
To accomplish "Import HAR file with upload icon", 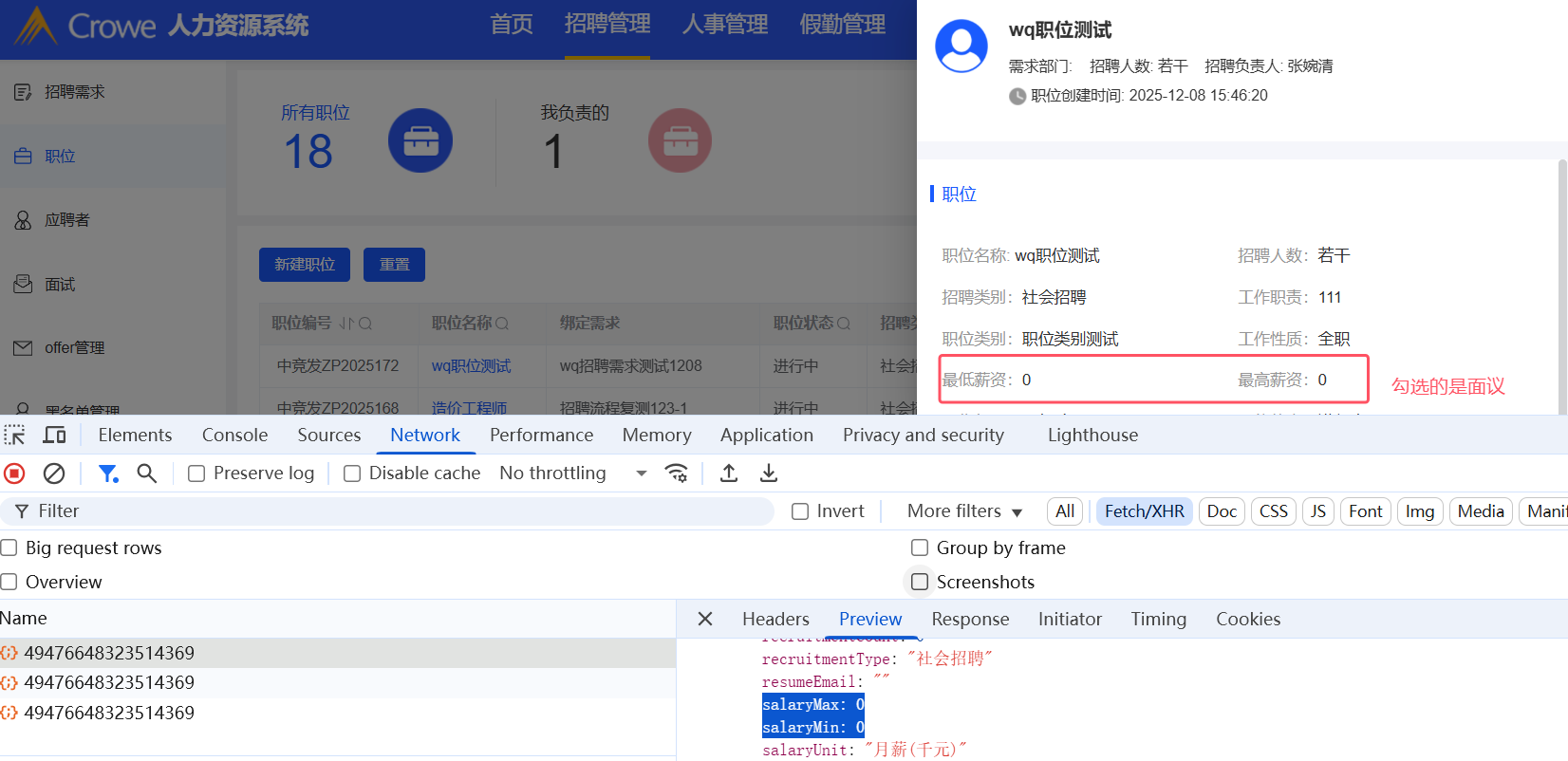I will coord(729,473).
